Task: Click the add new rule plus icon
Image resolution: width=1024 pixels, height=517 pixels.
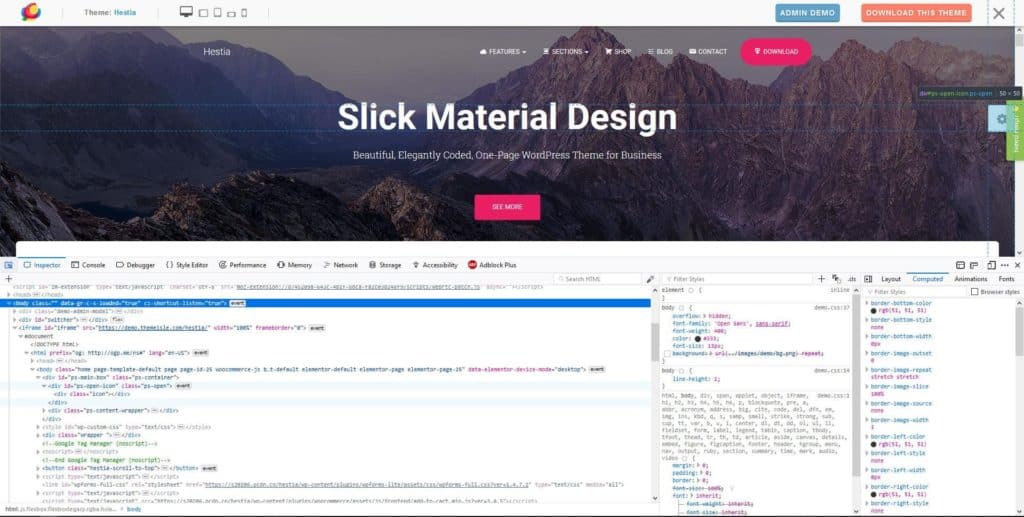Action: coord(821,279)
